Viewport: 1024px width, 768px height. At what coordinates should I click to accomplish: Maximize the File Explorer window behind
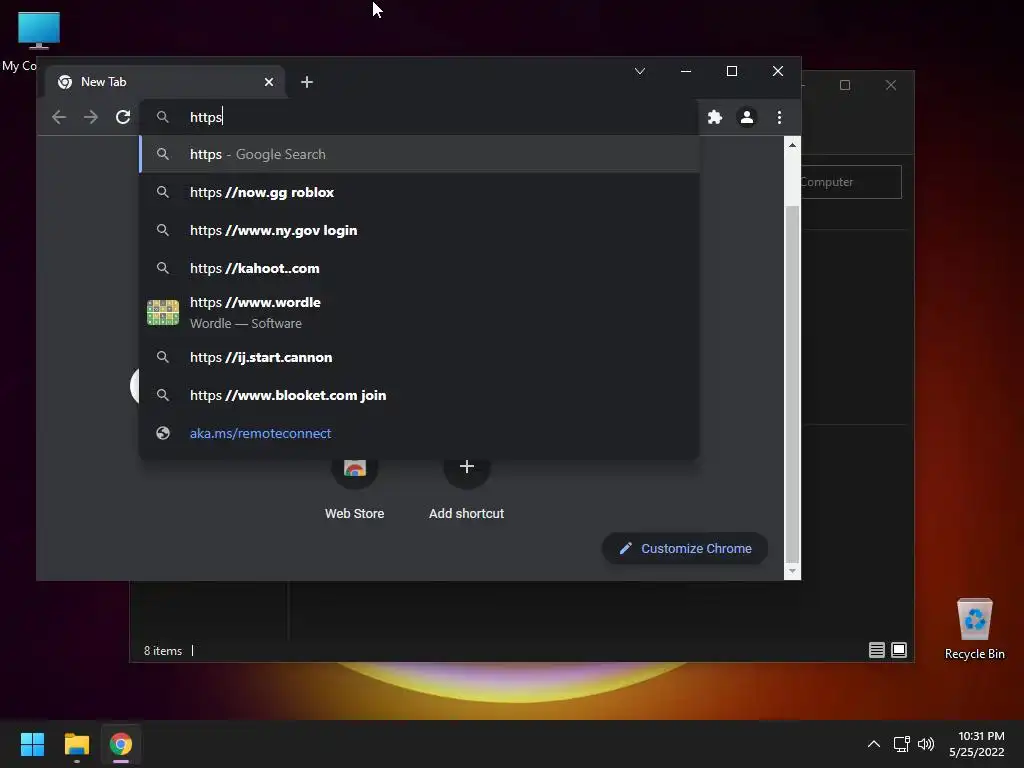click(845, 85)
